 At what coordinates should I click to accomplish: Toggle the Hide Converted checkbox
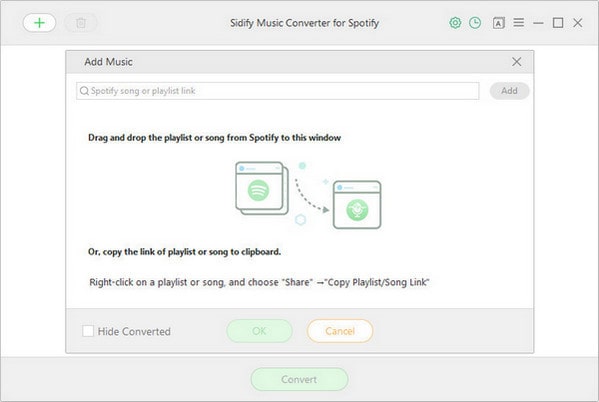88,331
